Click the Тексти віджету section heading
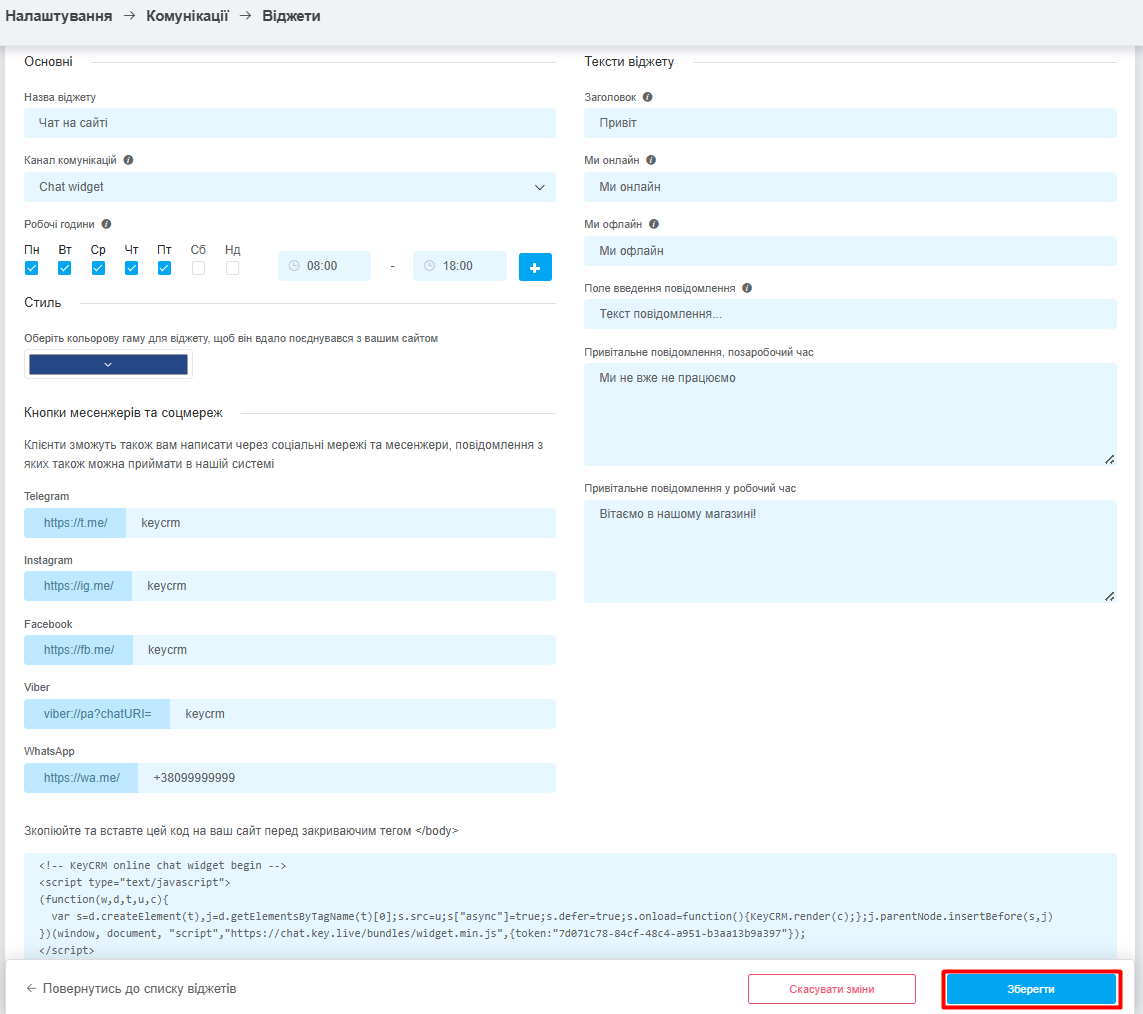 point(629,62)
